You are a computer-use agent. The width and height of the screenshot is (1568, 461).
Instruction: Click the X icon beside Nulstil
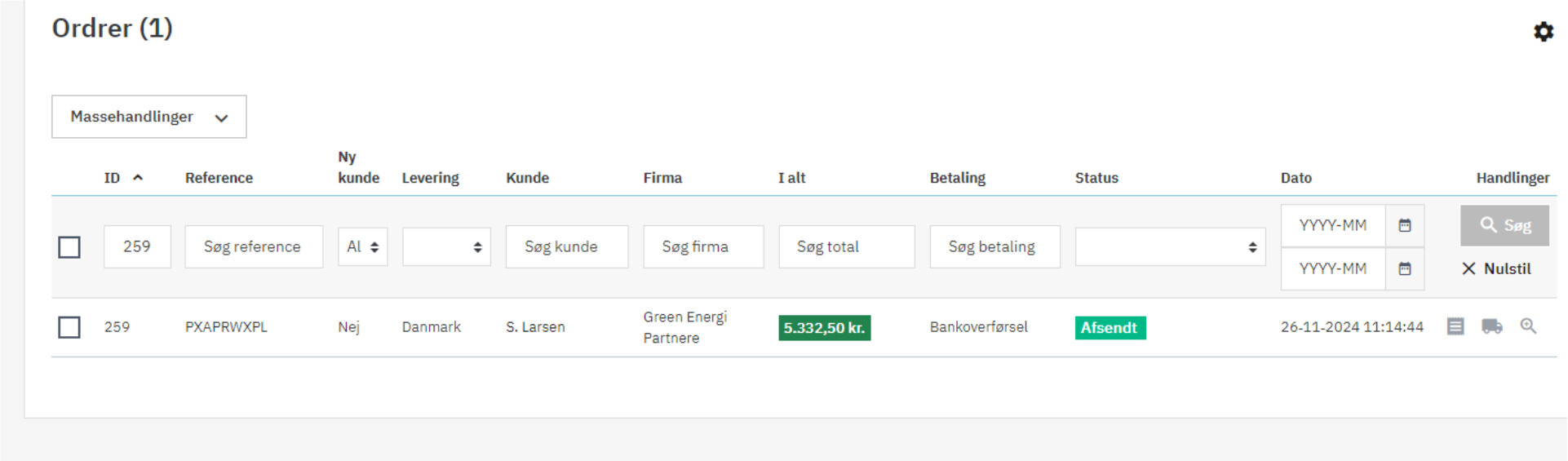tap(1468, 268)
